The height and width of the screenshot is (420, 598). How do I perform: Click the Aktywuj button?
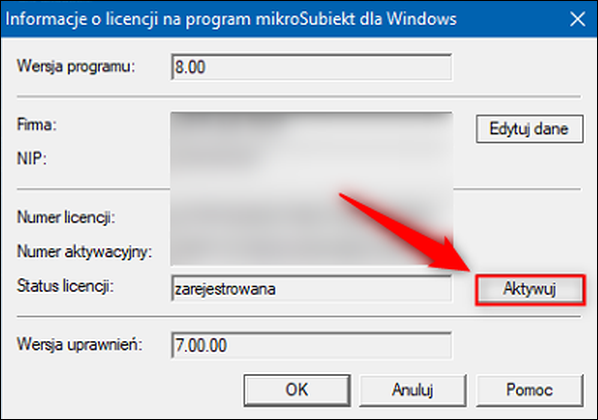pyautogui.click(x=530, y=289)
